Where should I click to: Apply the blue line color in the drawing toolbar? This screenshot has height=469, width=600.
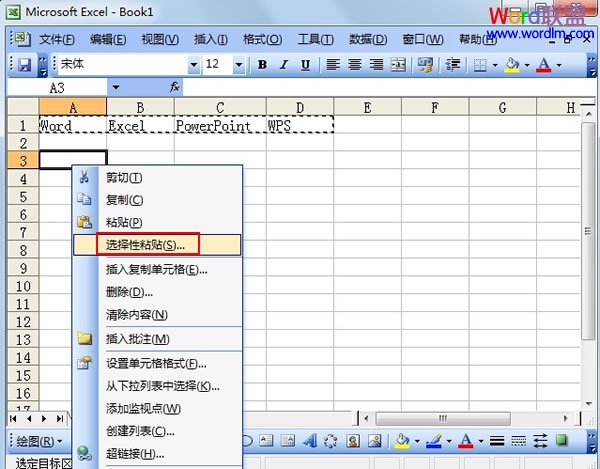click(x=434, y=441)
